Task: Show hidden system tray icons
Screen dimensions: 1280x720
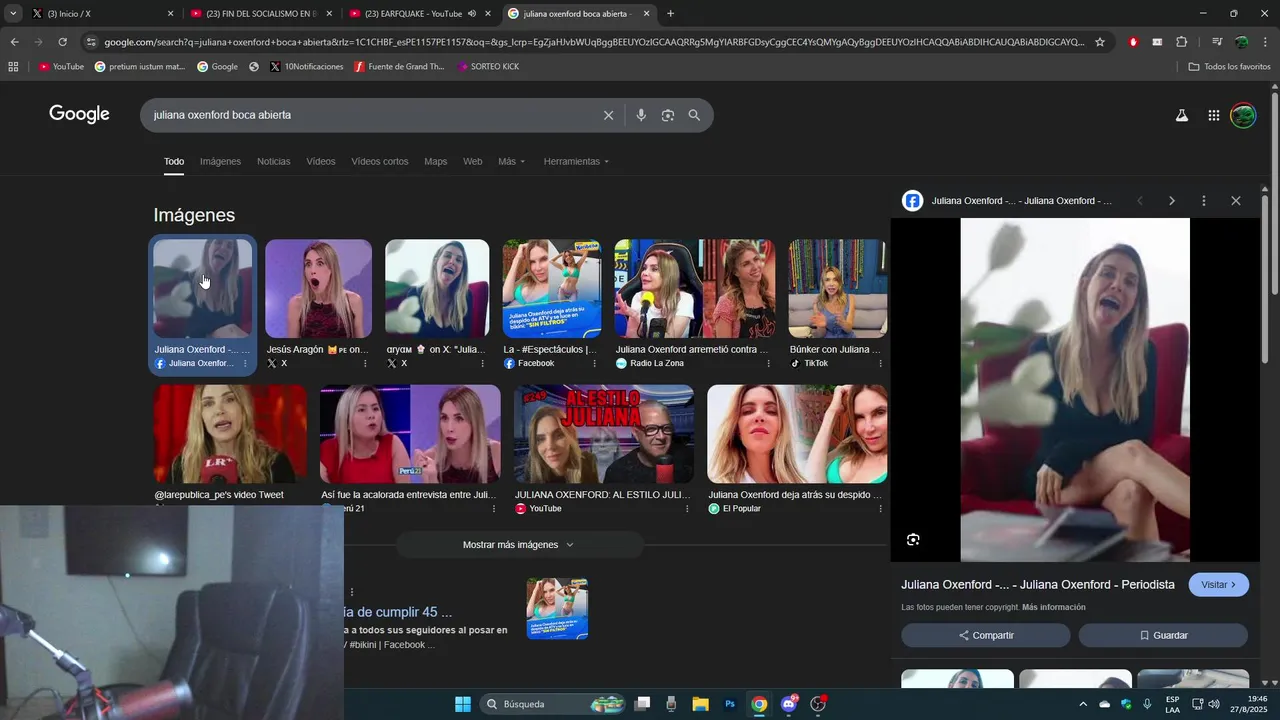Action: pos(1082,704)
